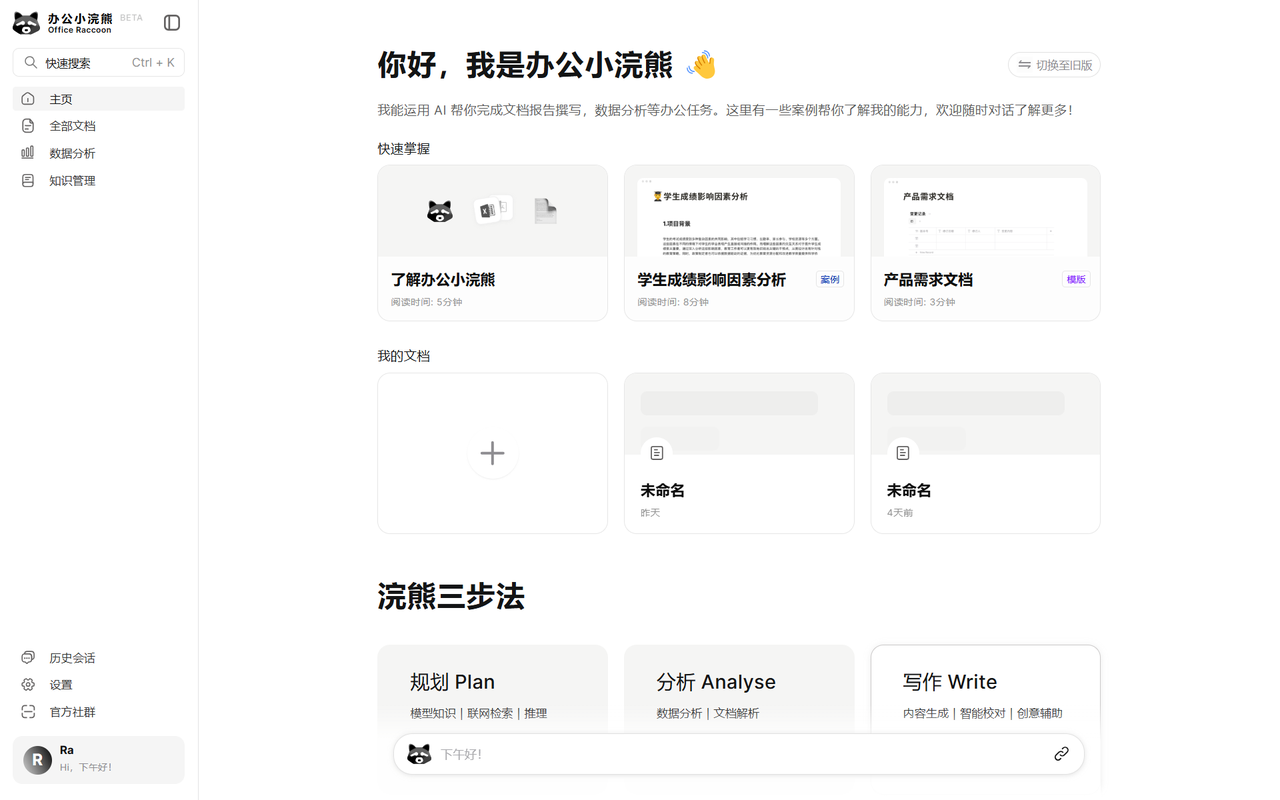Click the link attachment icon in chat bar
1280x800 pixels.
pos(1061,754)
